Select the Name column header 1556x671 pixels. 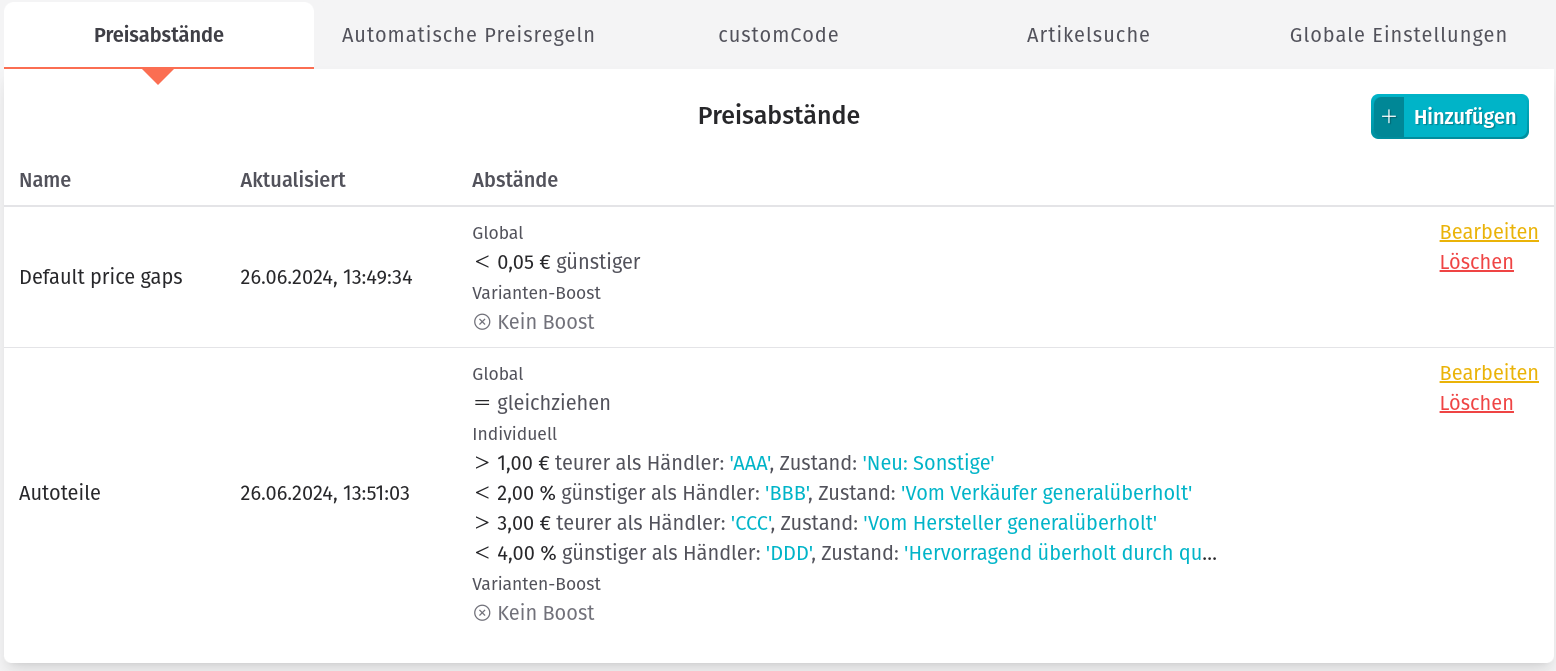pyautogui.click(x=45, y=180)
